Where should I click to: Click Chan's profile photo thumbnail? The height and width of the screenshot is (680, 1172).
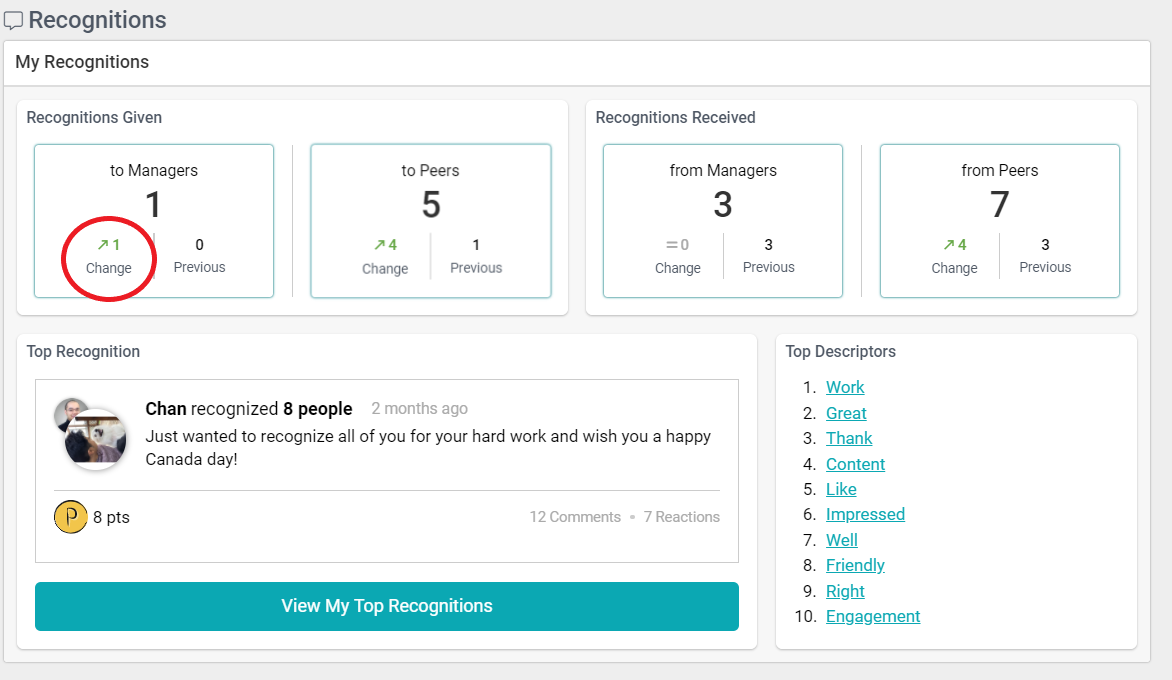pyautogui.click(x=72, y=411)
